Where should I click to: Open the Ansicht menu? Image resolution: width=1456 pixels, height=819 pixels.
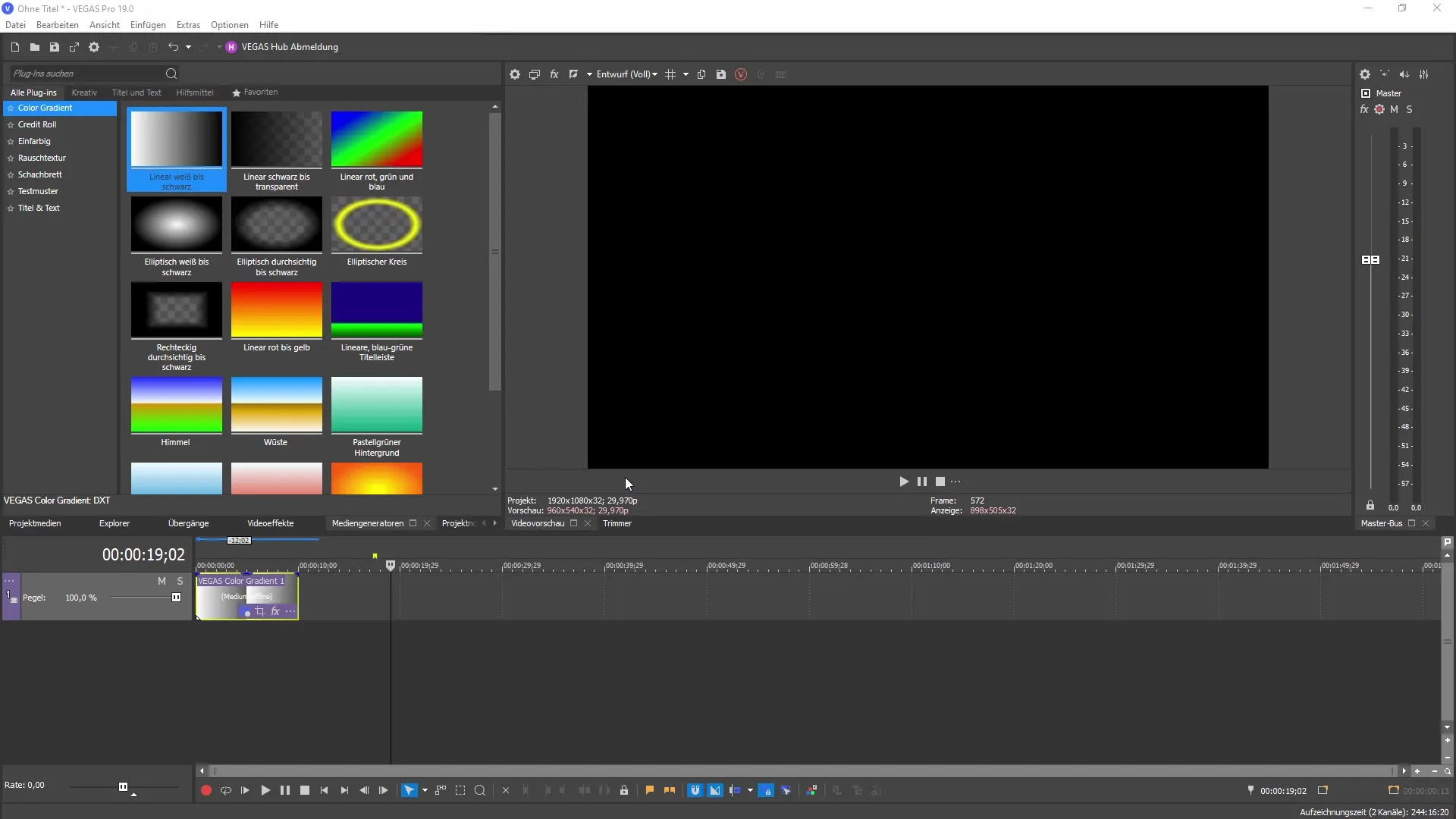[x=104, y=25]
